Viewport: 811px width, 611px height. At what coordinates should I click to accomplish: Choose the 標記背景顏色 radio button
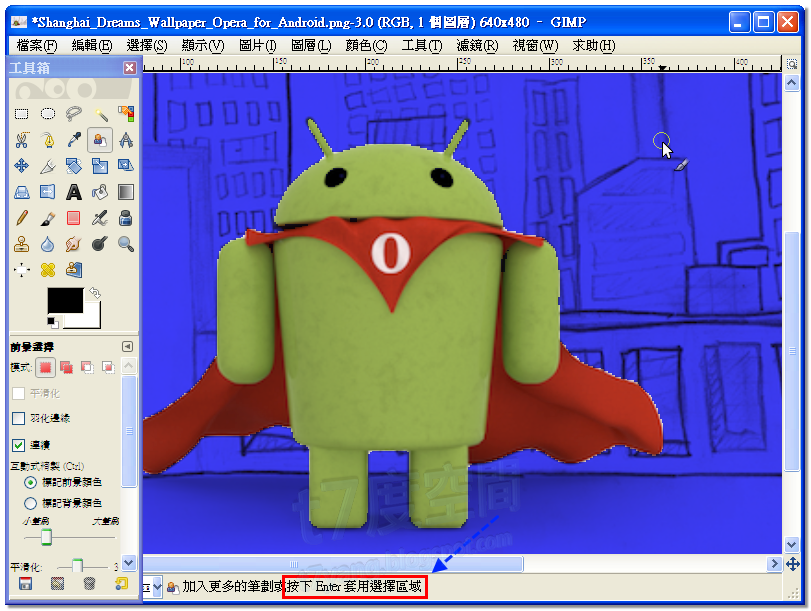point(31,503)
